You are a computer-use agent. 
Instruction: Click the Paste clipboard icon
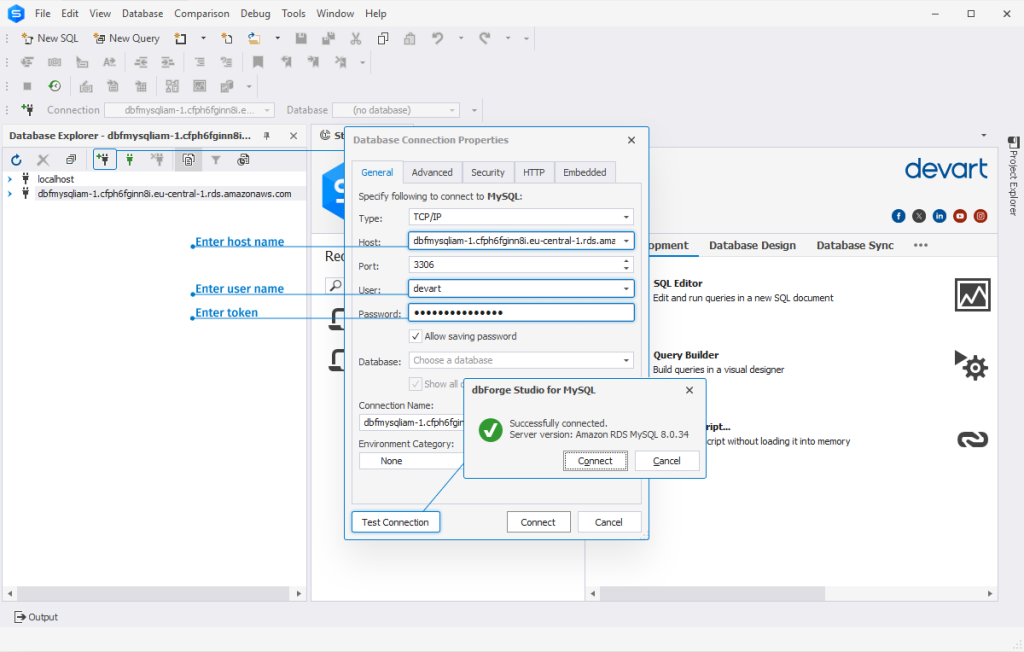pos(409,39)
